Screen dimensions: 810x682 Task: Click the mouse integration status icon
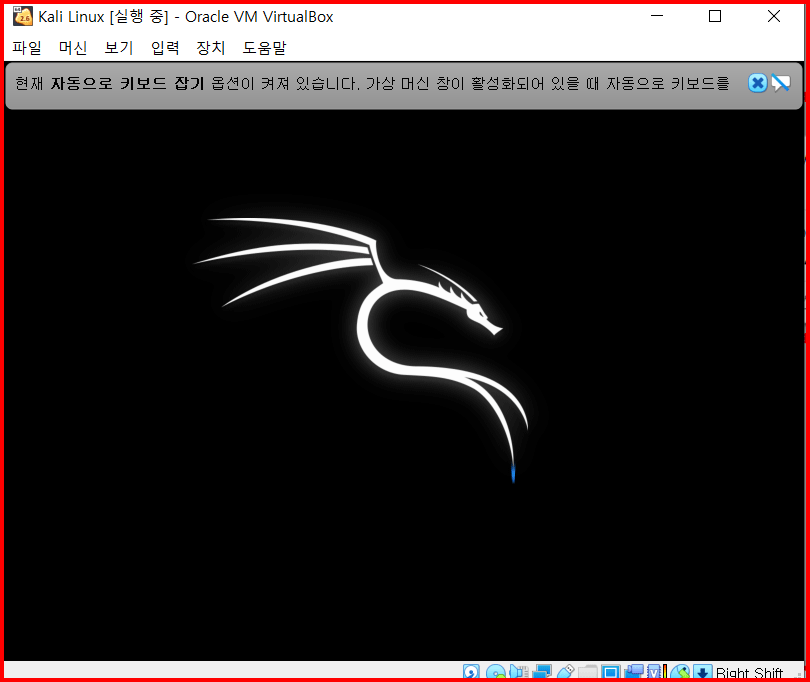tap(680, 671)
